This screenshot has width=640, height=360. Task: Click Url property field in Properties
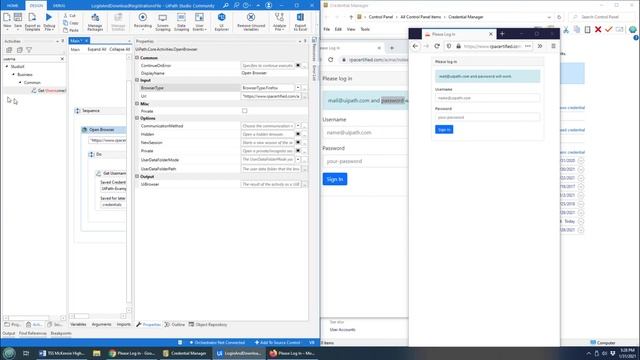(x=271, y=96)
